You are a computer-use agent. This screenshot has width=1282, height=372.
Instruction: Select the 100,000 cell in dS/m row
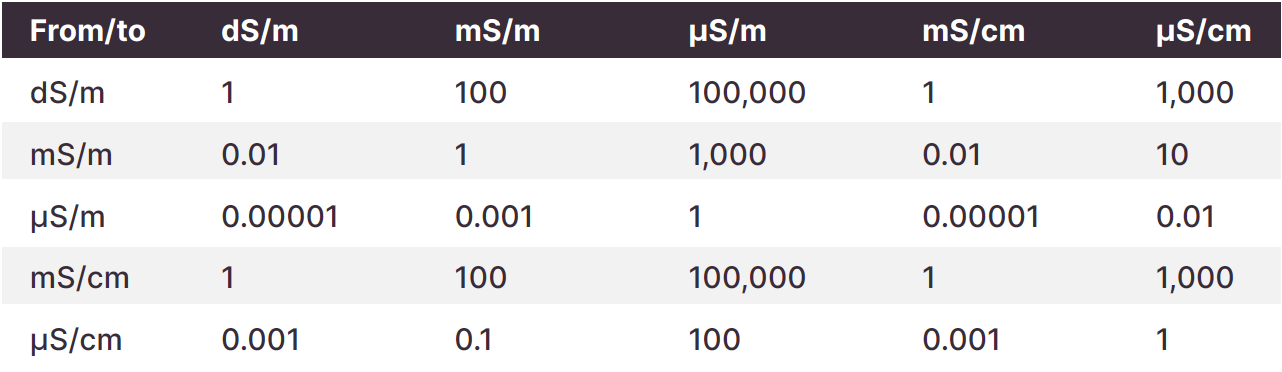tap(747, 93)
